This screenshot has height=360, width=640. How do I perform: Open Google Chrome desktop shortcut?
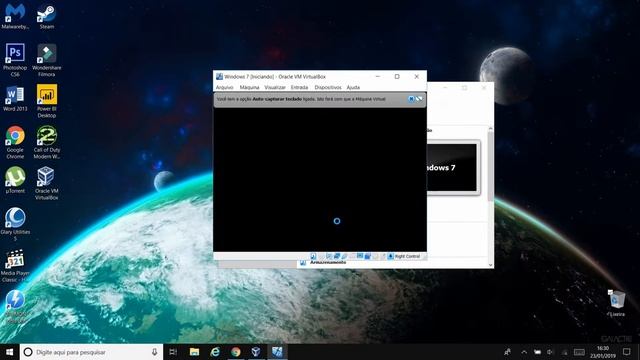[15, 142]
